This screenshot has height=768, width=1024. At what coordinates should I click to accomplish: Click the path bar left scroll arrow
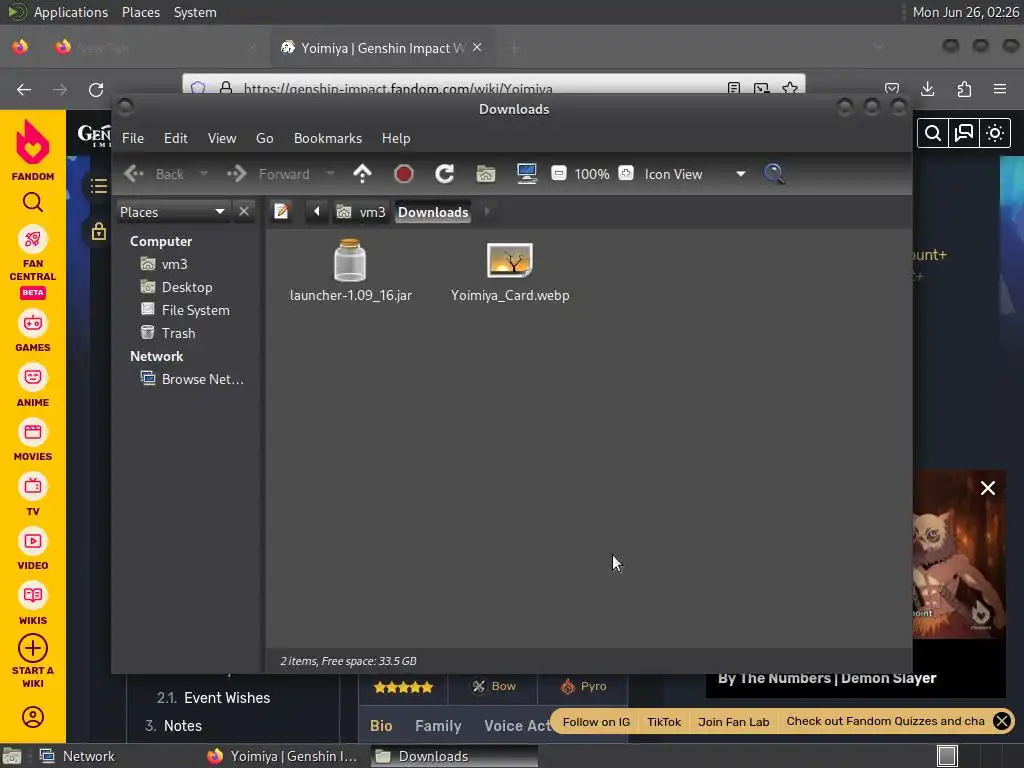317,212
